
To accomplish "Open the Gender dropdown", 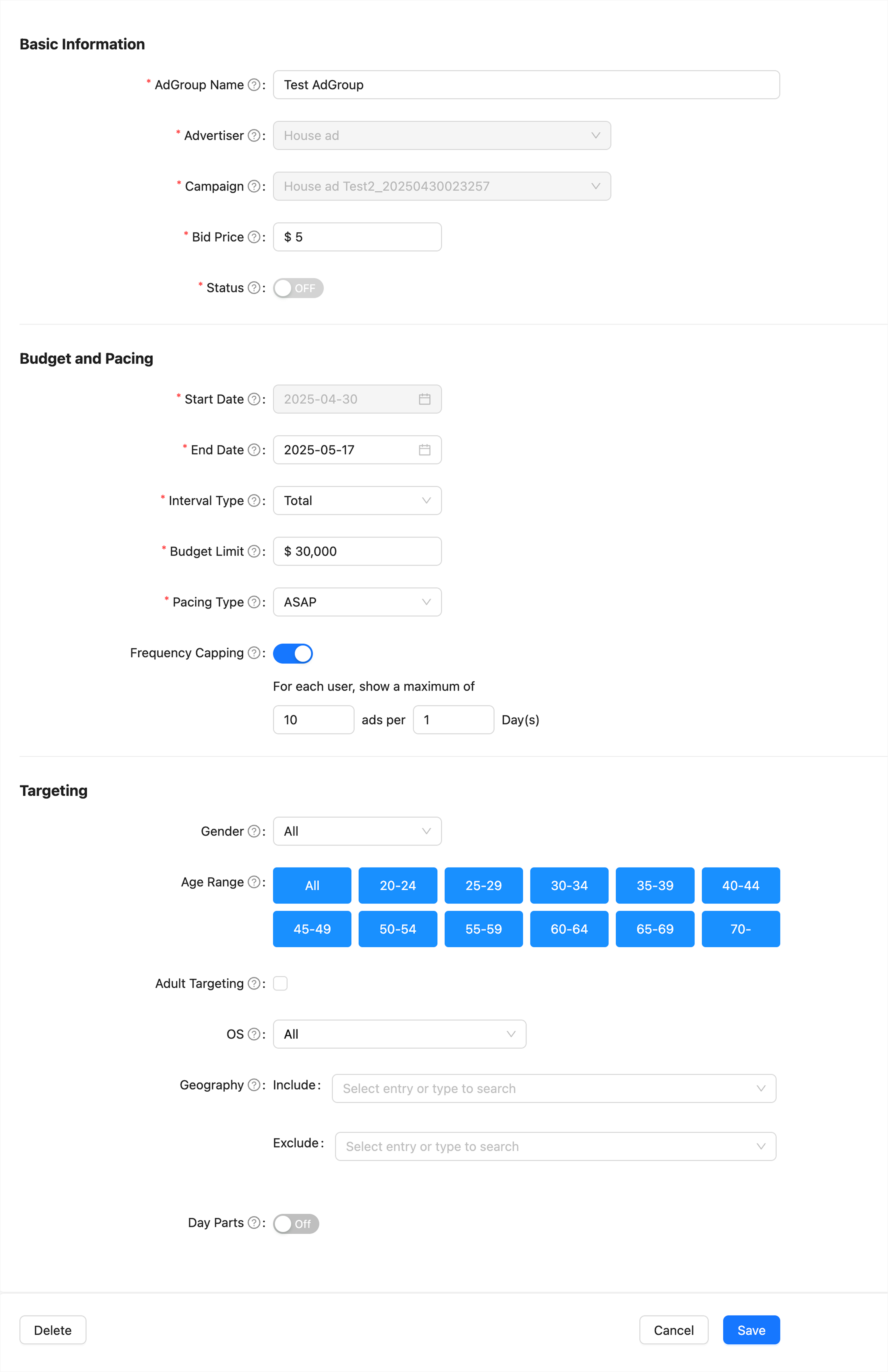I will click(357, 831).
